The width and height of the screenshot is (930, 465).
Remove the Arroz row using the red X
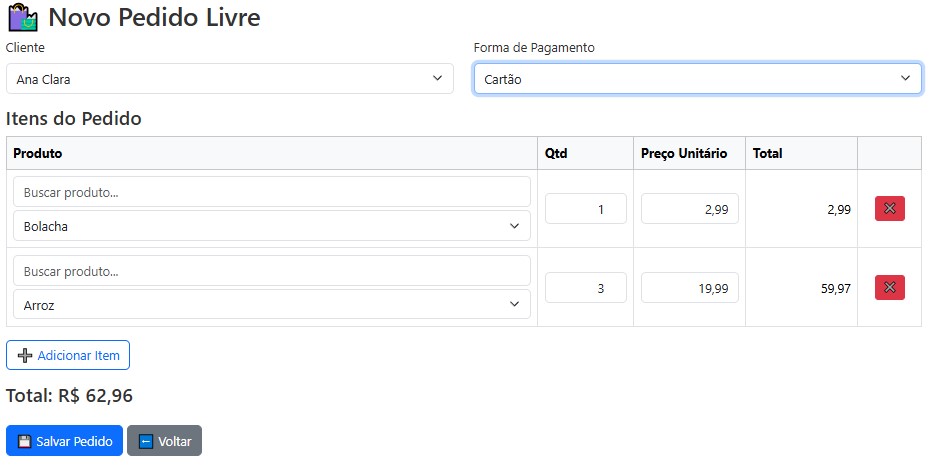coord(889,287)
